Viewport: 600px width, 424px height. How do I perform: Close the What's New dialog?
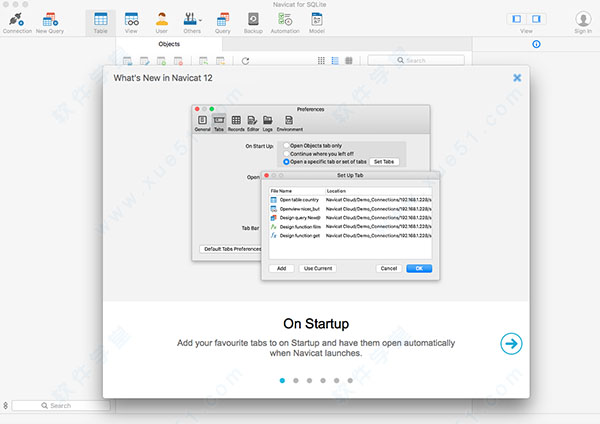coord(517,78)
